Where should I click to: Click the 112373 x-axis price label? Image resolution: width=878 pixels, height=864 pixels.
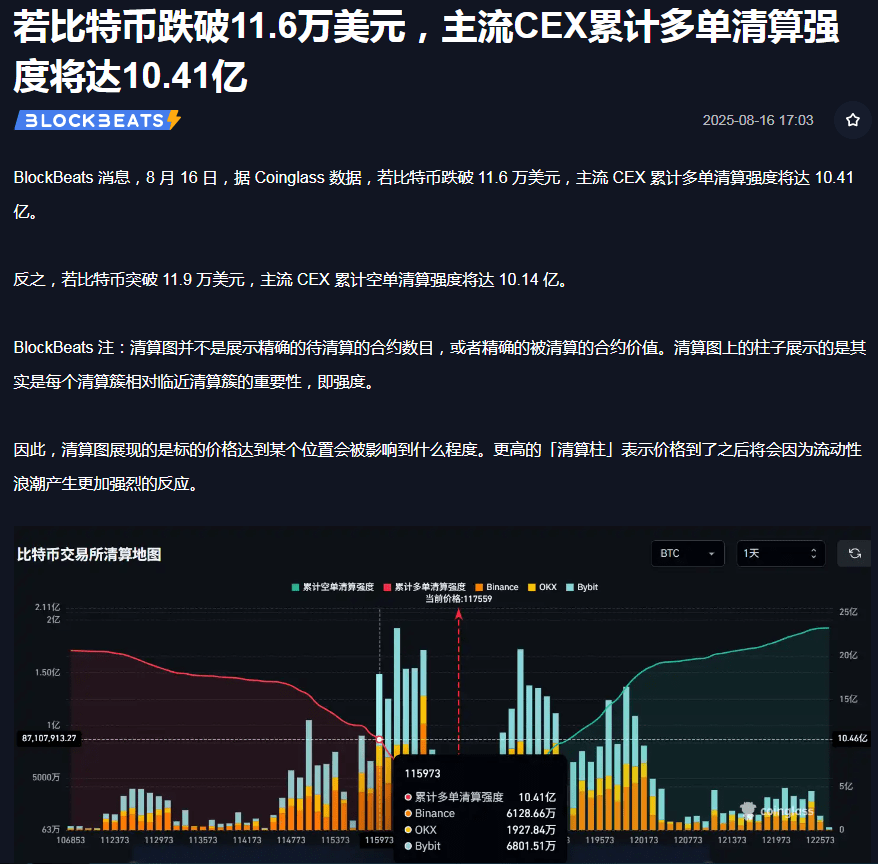115,840
